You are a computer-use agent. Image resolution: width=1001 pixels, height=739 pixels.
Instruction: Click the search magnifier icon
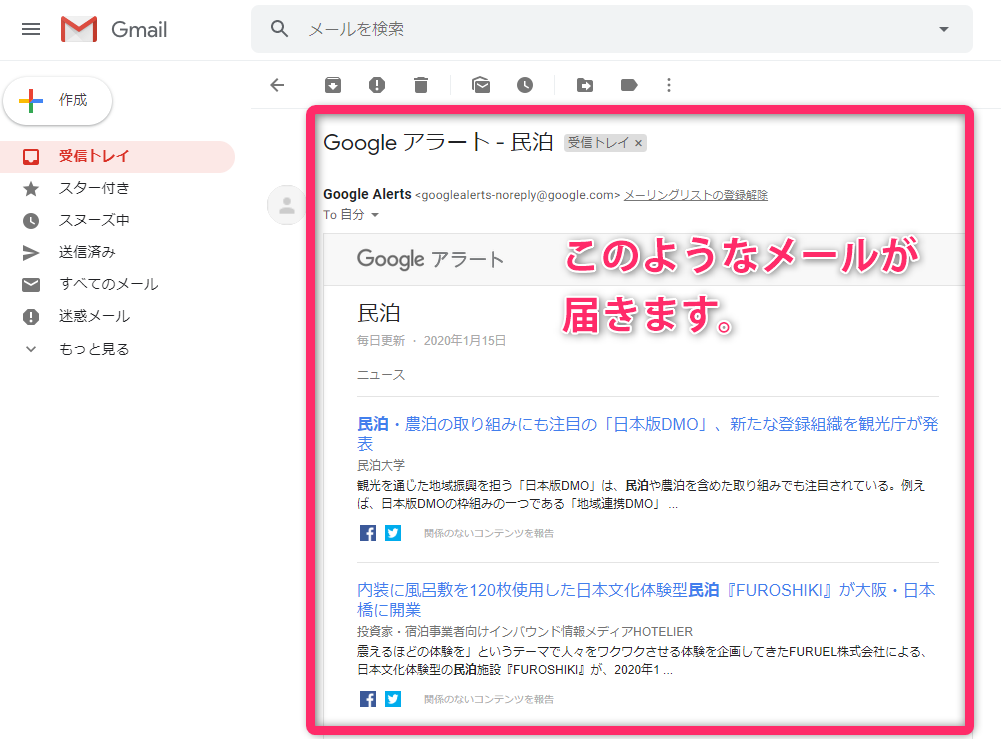(279, 29)
